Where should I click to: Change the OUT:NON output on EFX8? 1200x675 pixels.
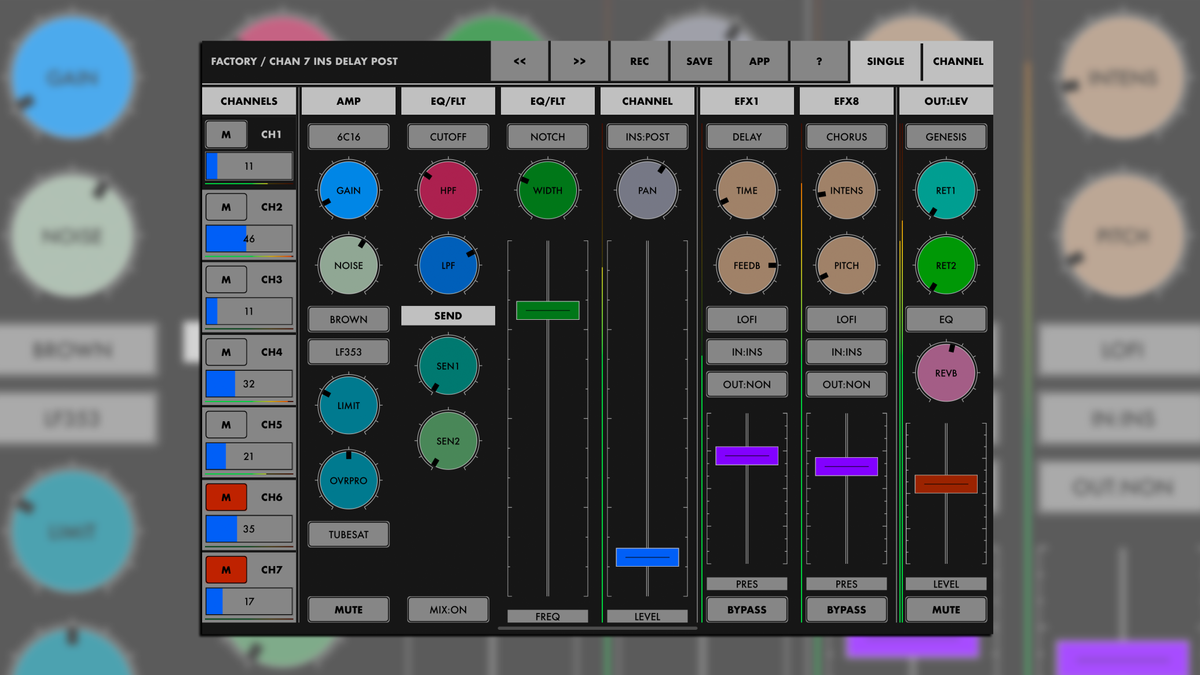846,384
